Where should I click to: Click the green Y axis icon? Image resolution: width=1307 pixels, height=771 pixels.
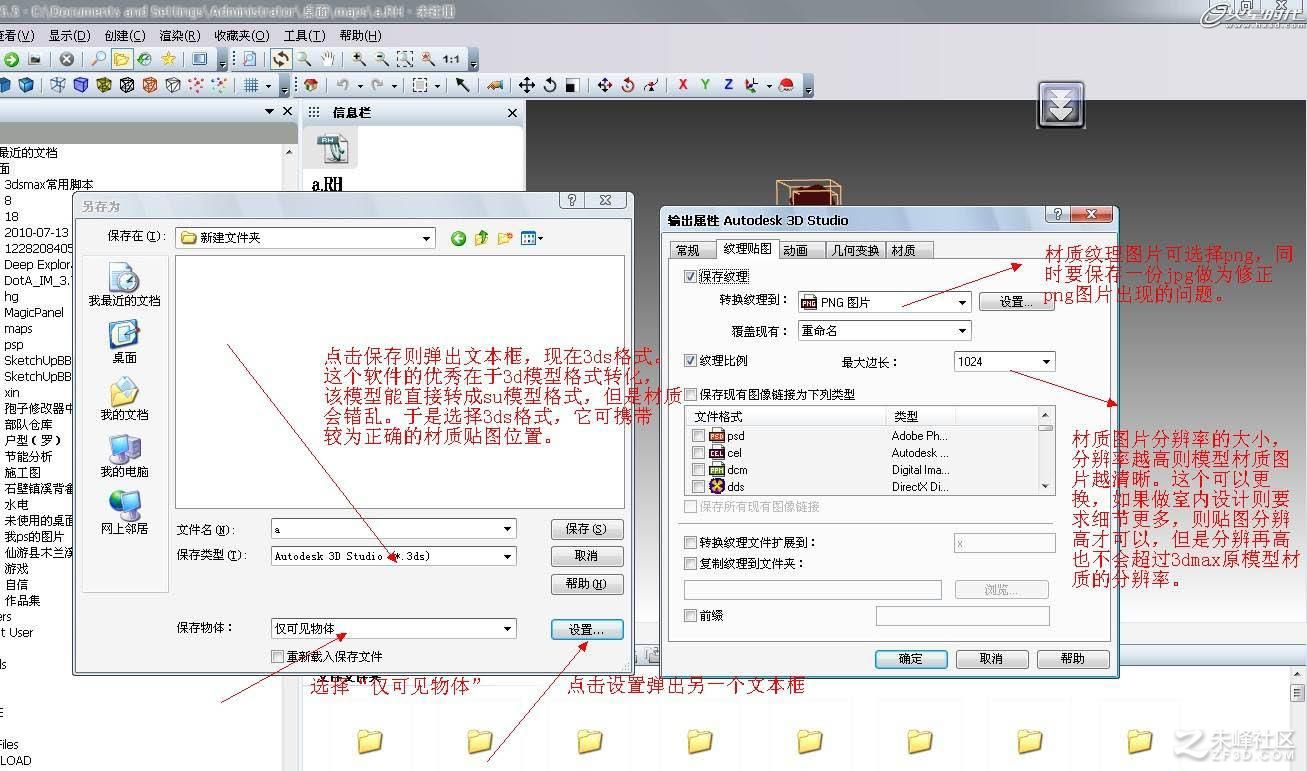[705, 86]
